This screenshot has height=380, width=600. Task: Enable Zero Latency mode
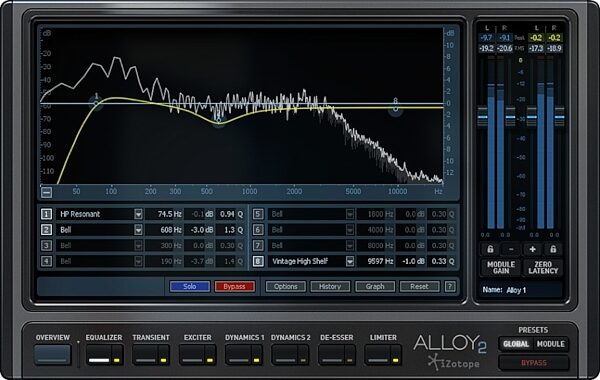[543, 267]
